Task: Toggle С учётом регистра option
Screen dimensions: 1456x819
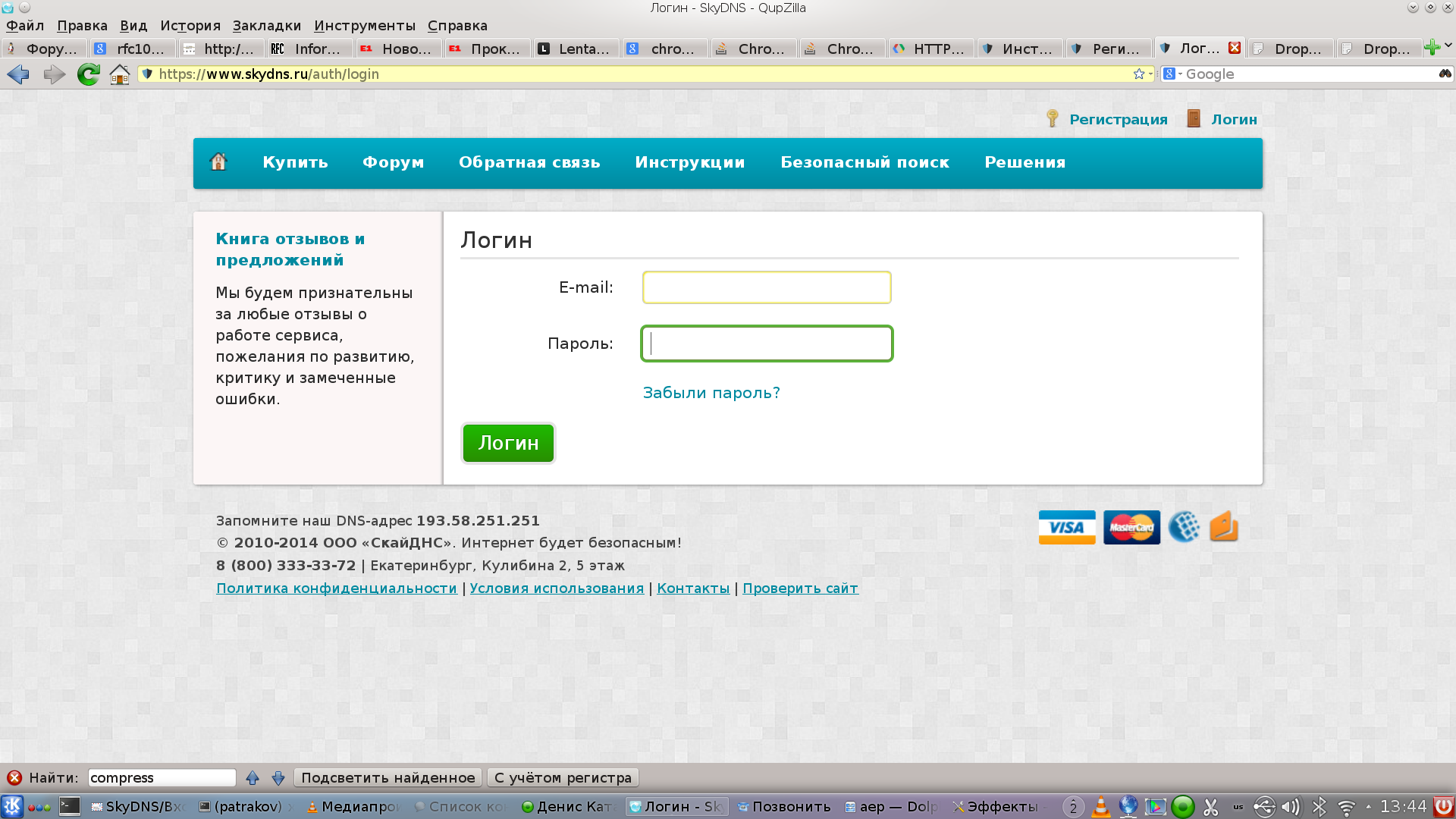Action: click(563, 777)
